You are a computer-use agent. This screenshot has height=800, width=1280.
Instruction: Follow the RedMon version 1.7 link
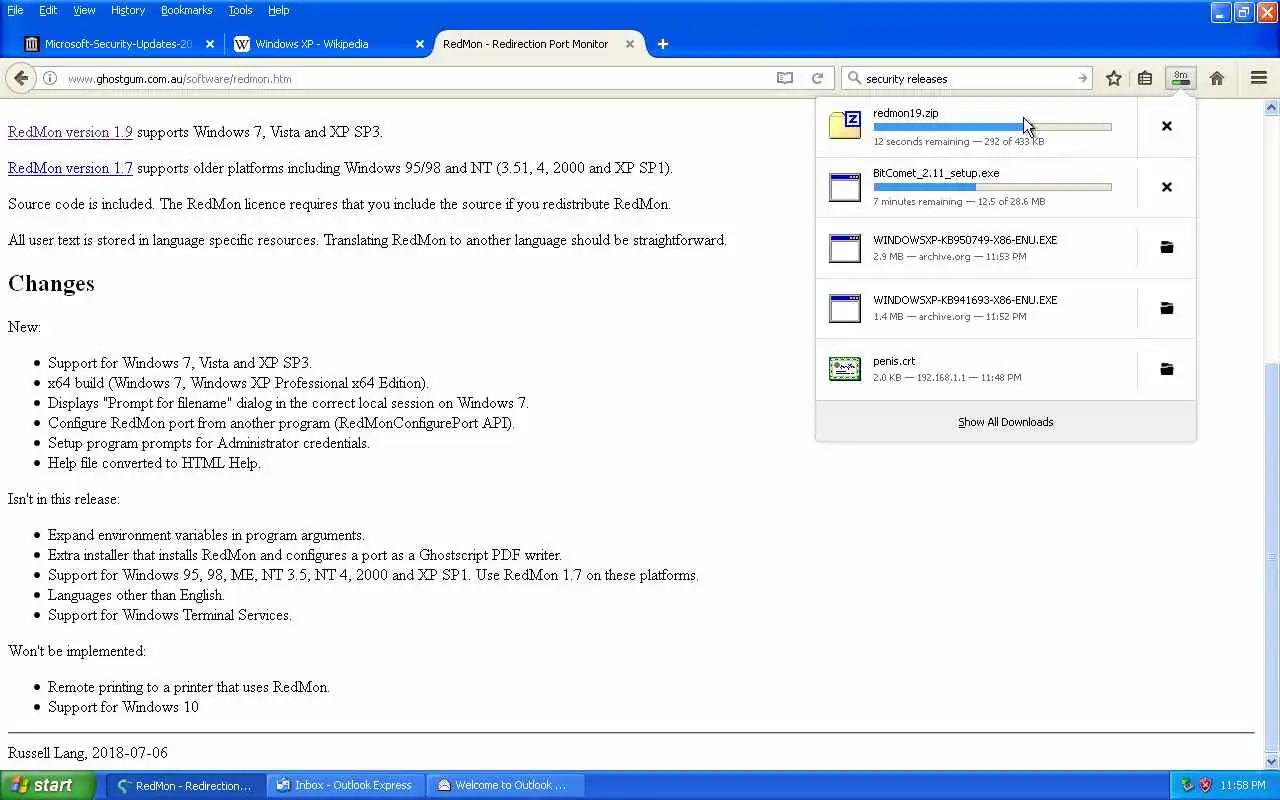point(70,168)
